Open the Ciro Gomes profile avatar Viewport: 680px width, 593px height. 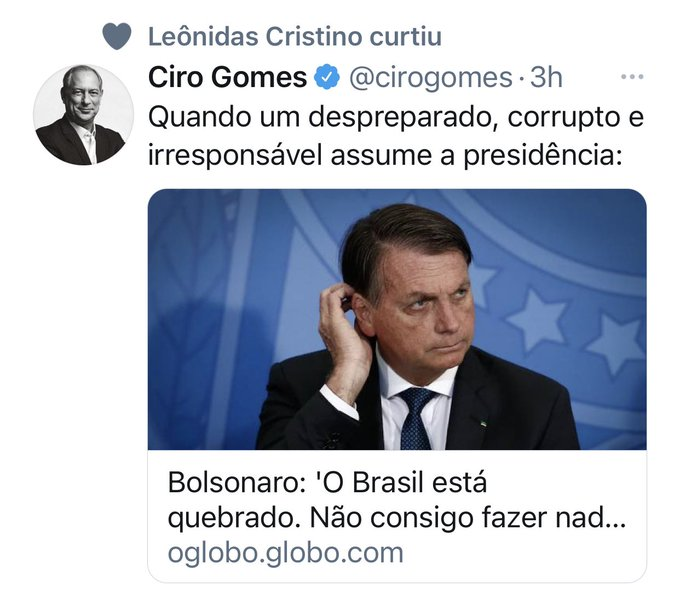(83, 115)
